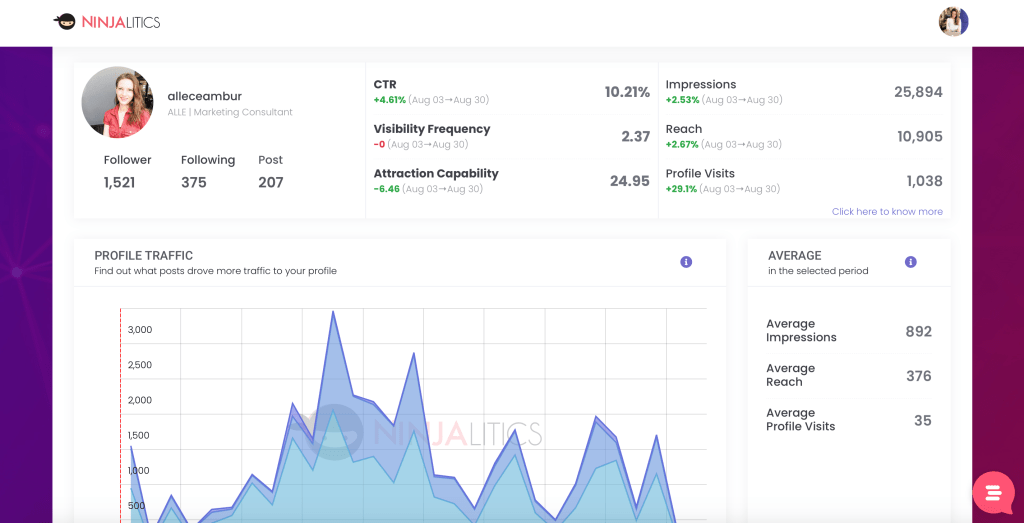Open the pink chat support bubble
Image resolution: width=1024 pixels, height=523 pixels.
coord(993,492)
